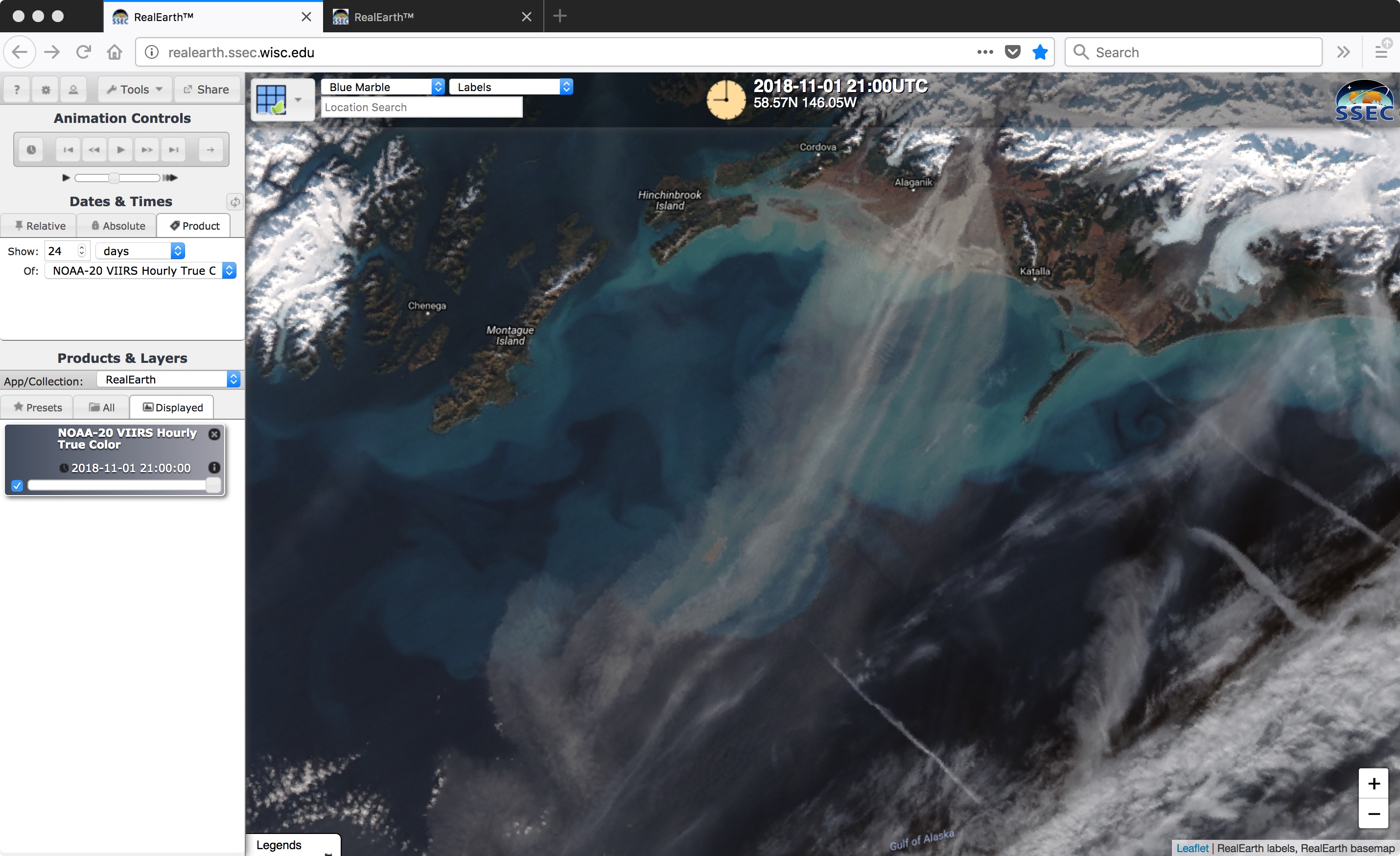This screenshot has width=1400, height=856.
Task: Click the SSEC logo
Action: coord(1364,101)
